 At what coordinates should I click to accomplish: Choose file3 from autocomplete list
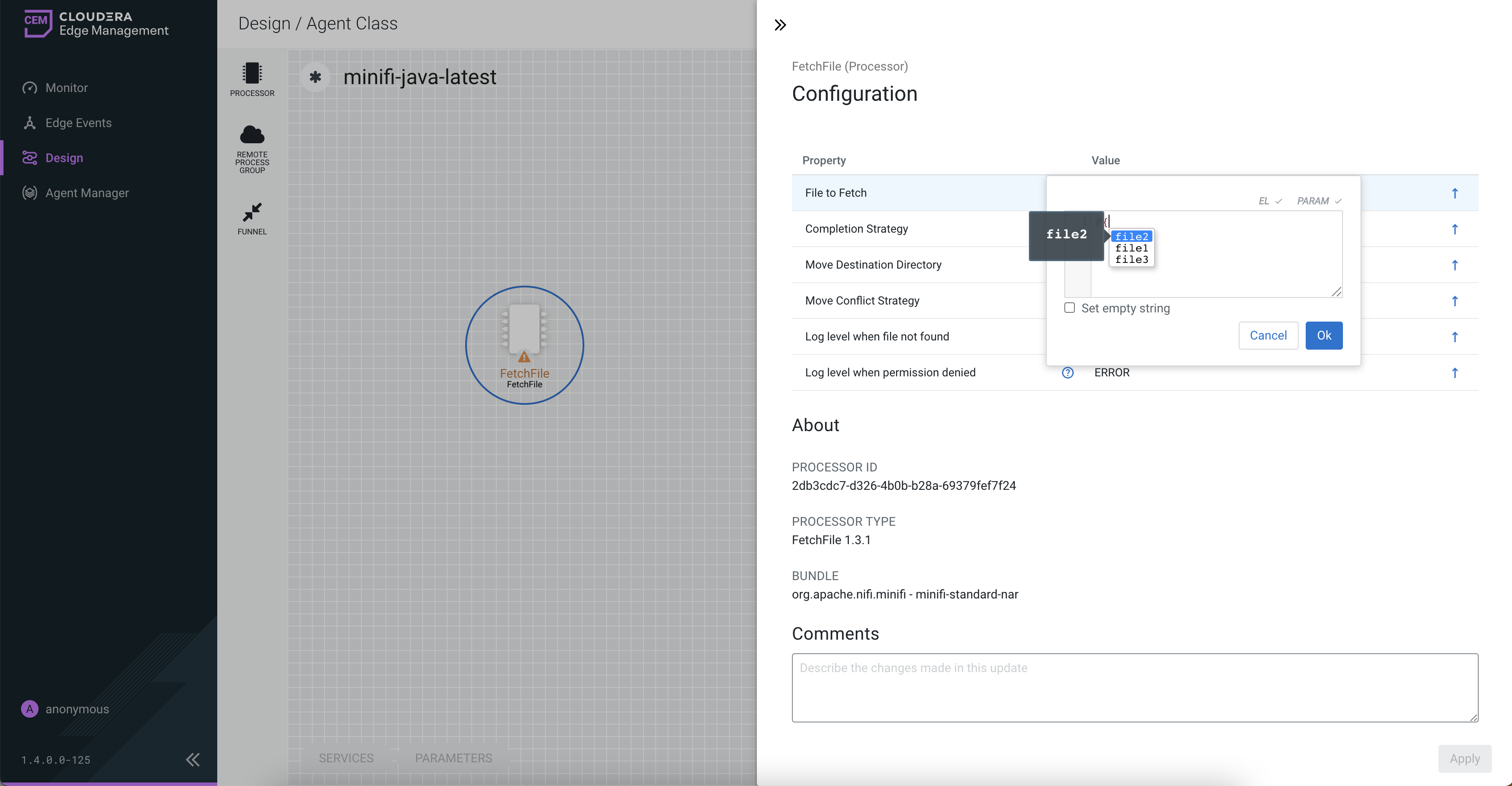pyautogui.click(x=1131, y=259)
